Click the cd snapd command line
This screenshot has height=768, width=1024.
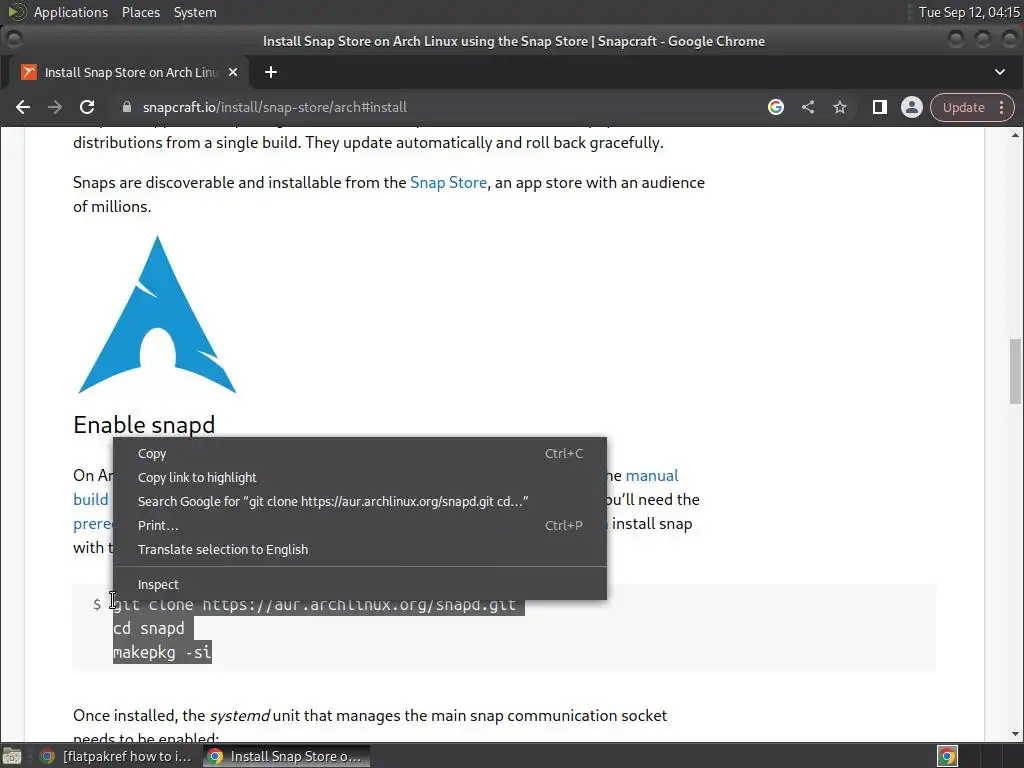pos(149,628)
